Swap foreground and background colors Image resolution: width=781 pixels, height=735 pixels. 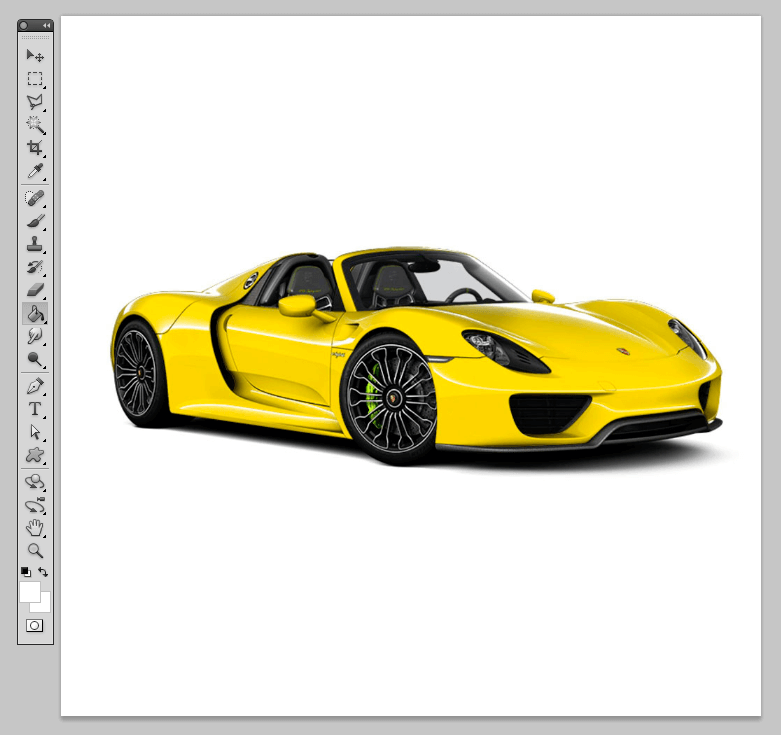click(44, 572)
